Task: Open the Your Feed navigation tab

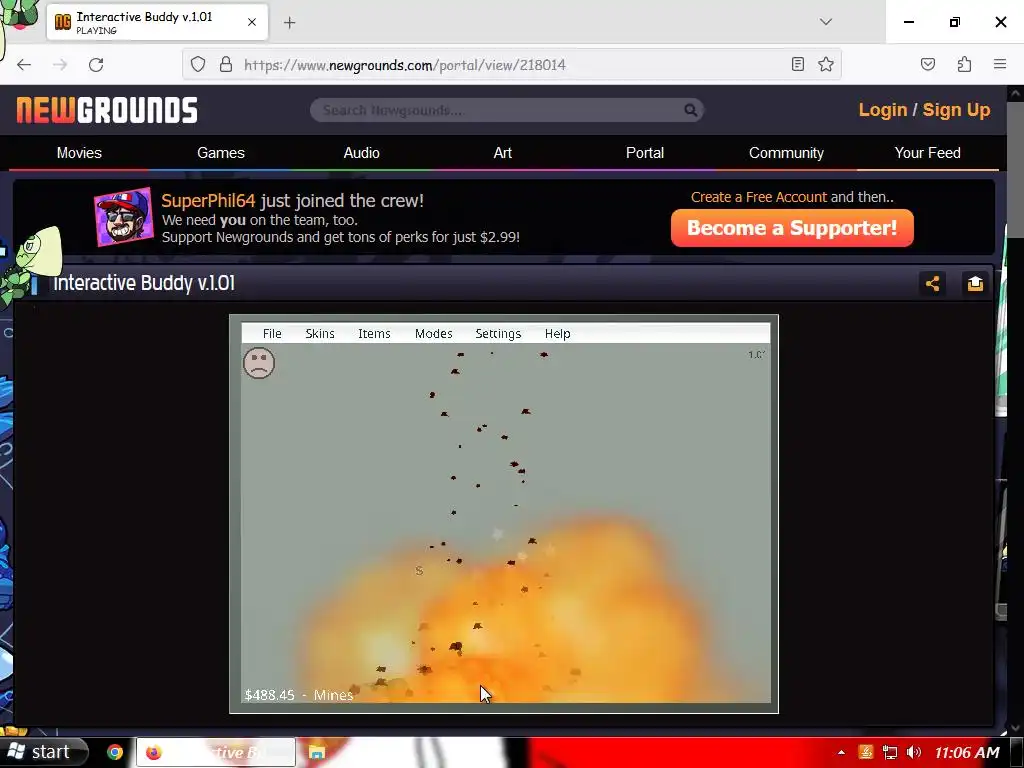Action: pos(927,153)
